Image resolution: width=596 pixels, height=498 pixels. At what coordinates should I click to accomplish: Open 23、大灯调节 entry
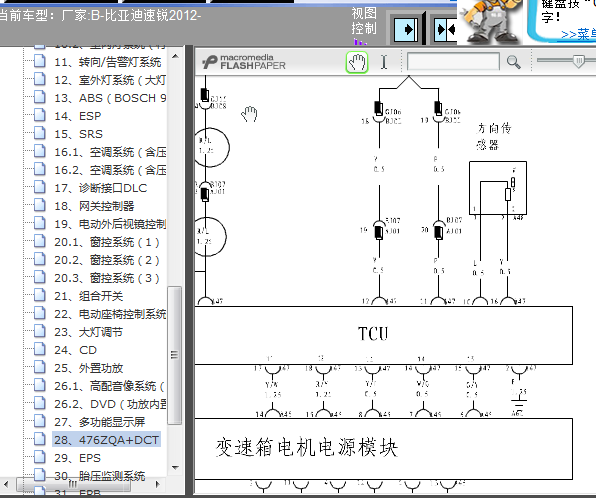pos(89,332)
